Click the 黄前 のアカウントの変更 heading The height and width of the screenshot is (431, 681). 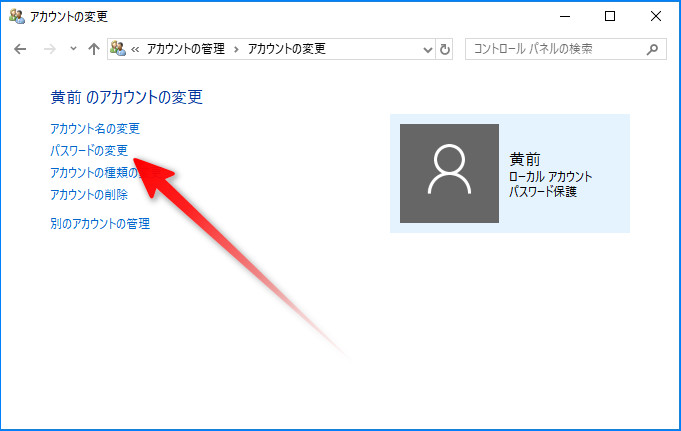(126, 97)
